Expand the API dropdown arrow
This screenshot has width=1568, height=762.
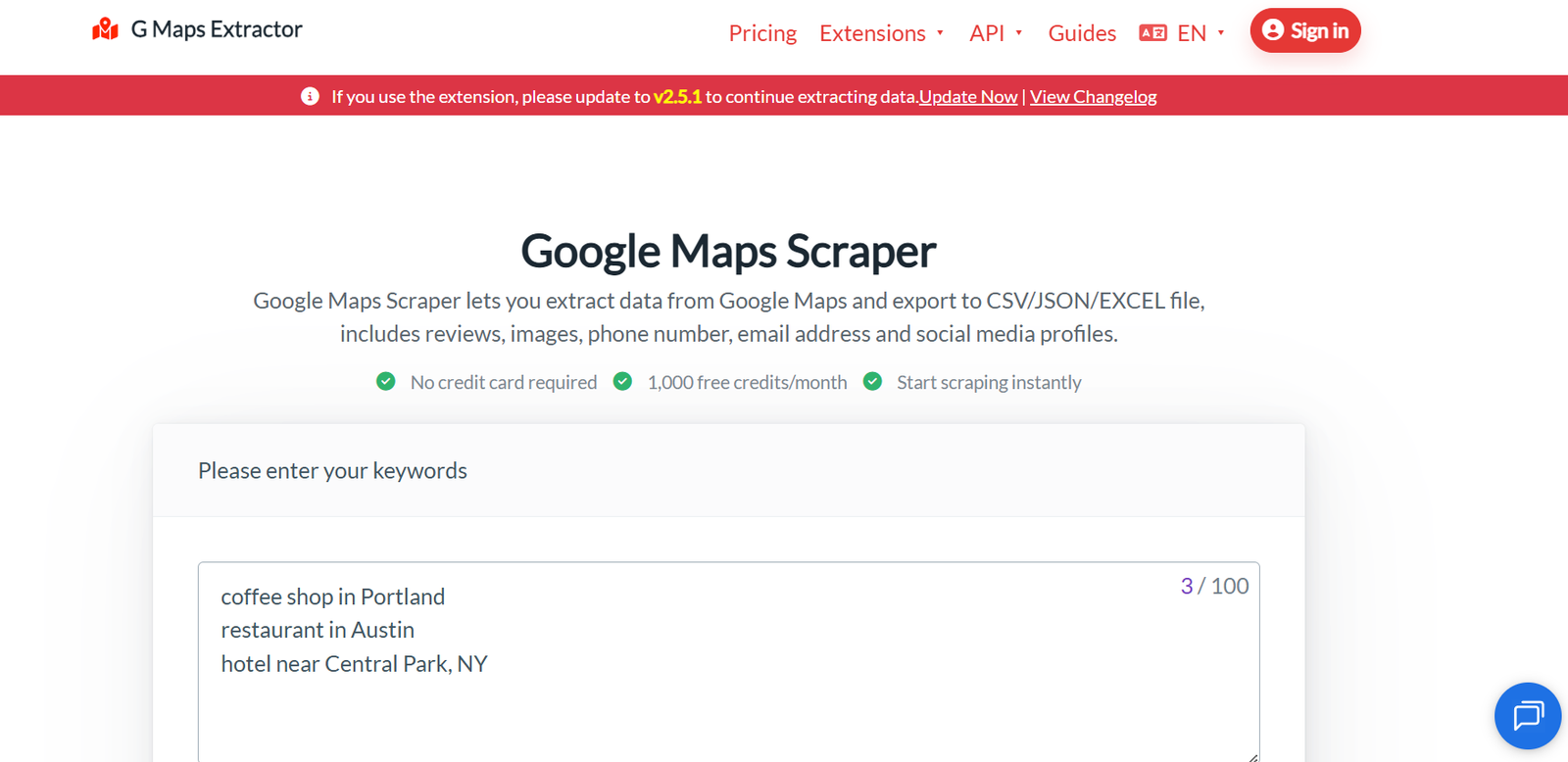click(x=1019, y=33)
